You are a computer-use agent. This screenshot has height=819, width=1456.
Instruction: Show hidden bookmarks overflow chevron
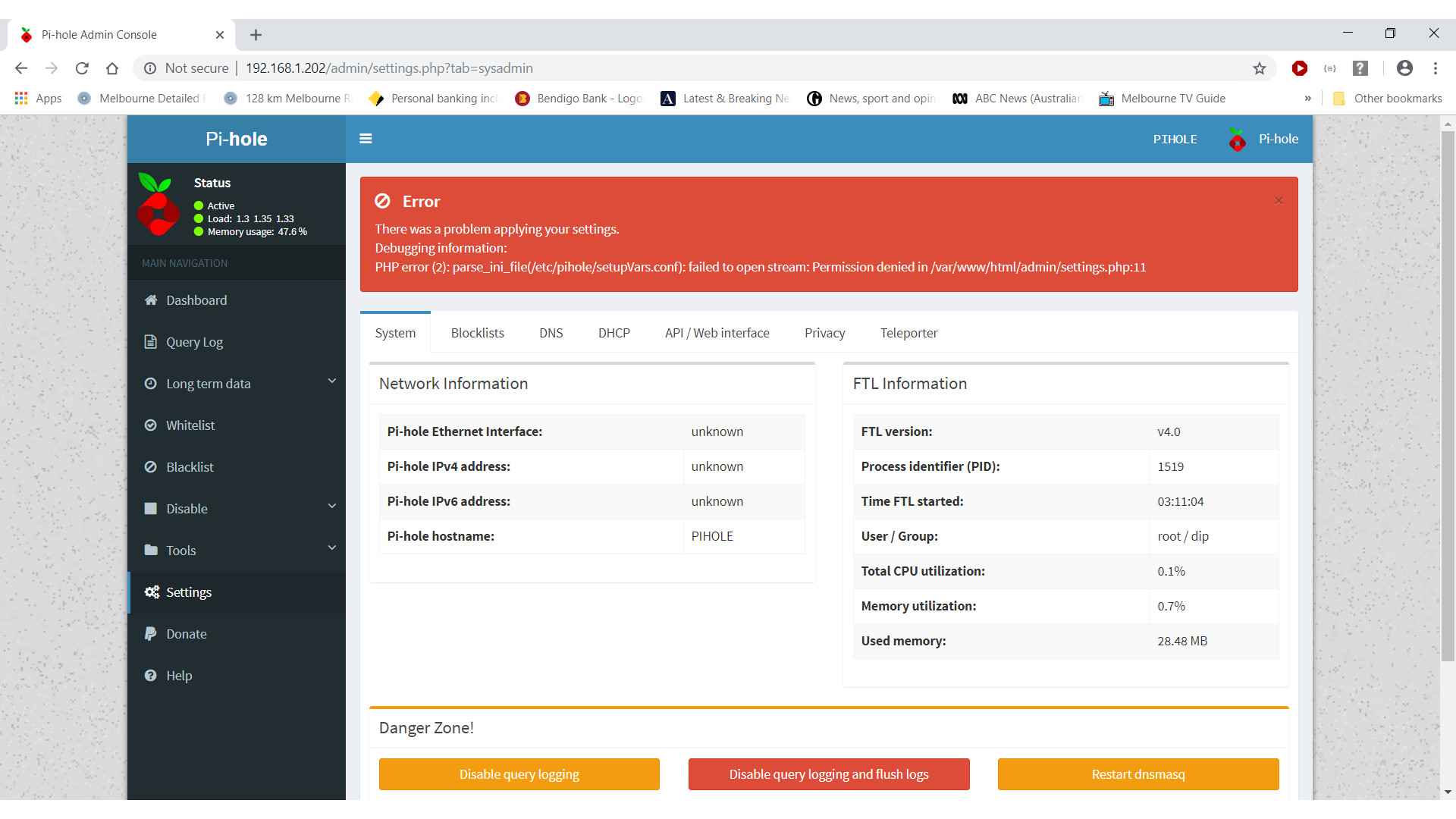pyautogui.click(x=1307, y=99)
